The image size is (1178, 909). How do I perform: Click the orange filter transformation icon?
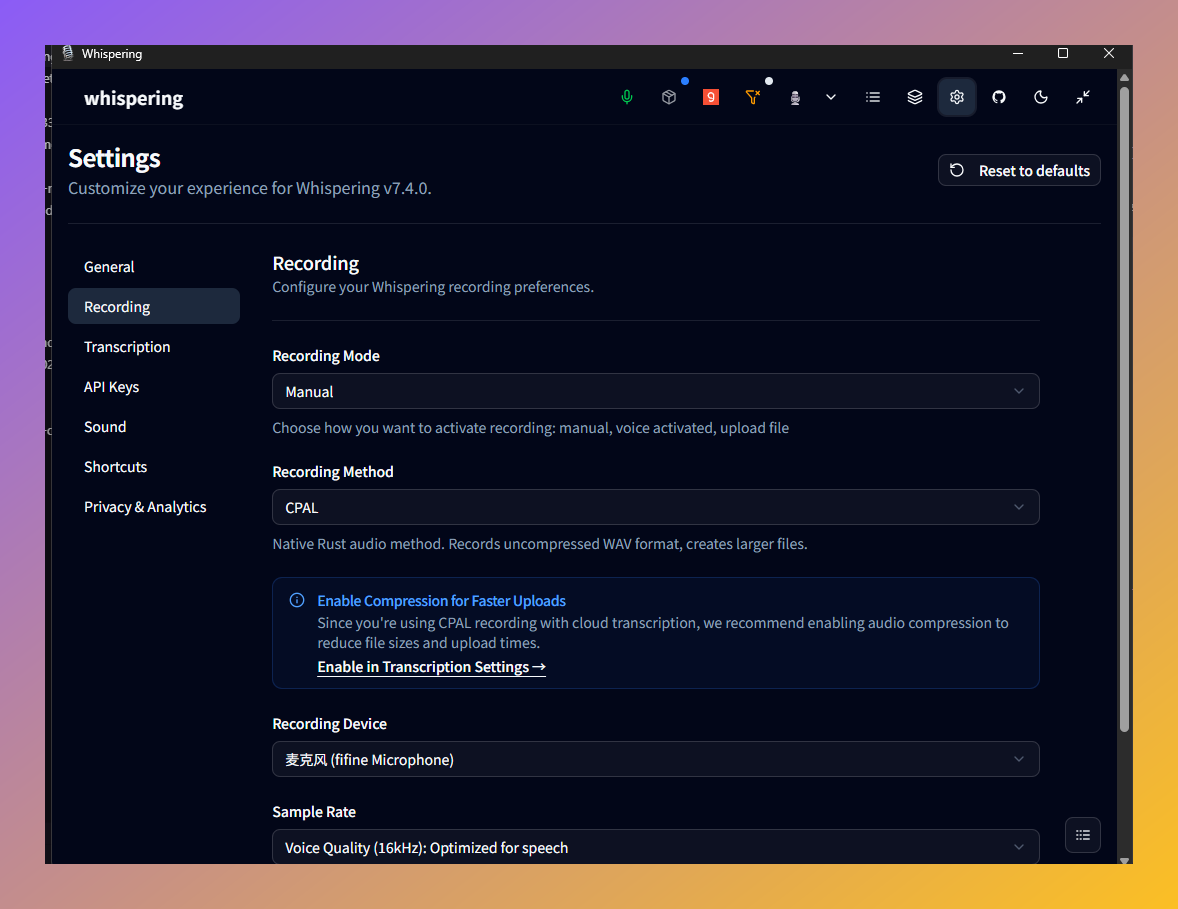coord(753,97)
